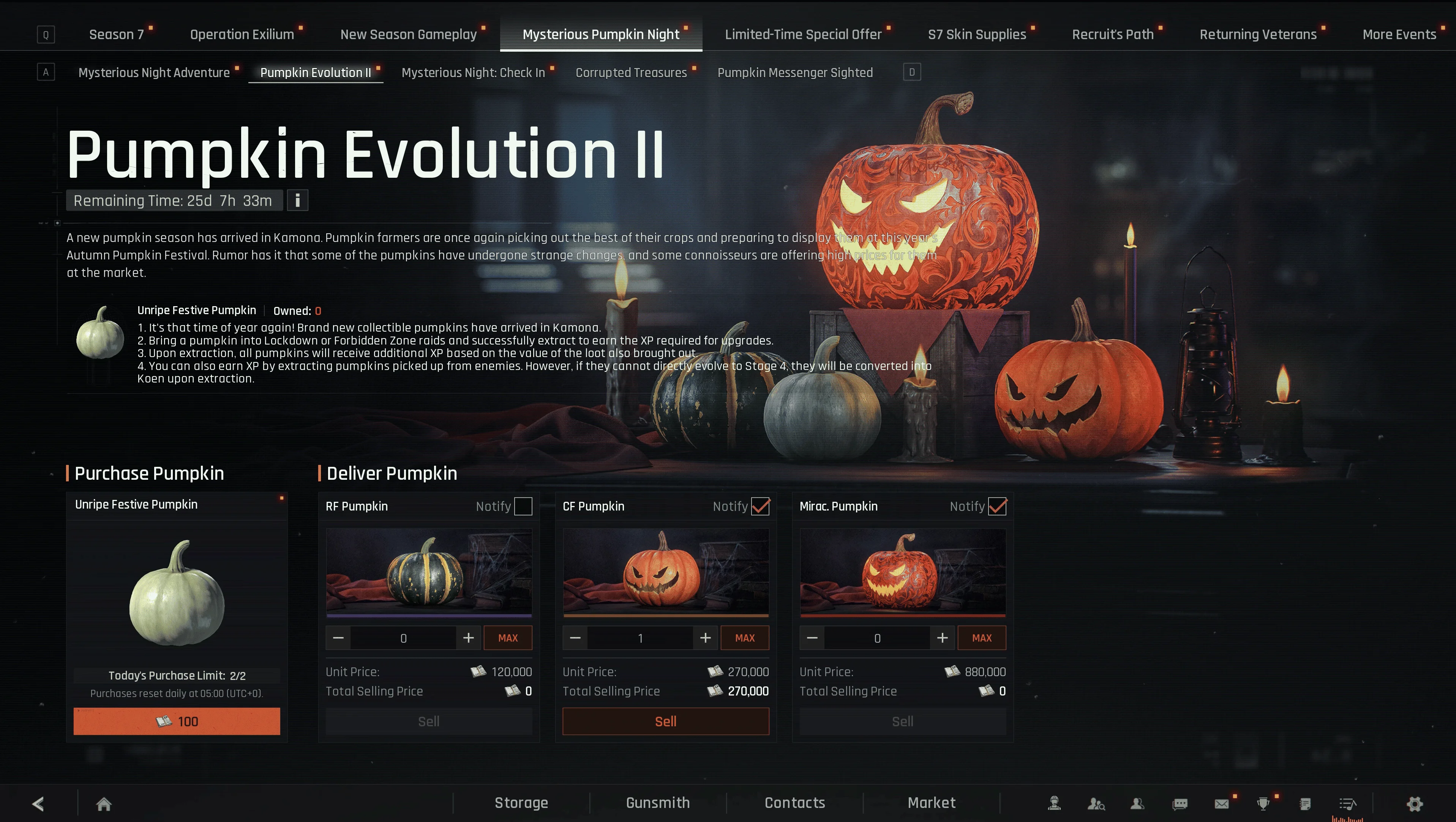Open Market from bottom bar
This screenshot has width=1456, height=822.
point(932,803)
